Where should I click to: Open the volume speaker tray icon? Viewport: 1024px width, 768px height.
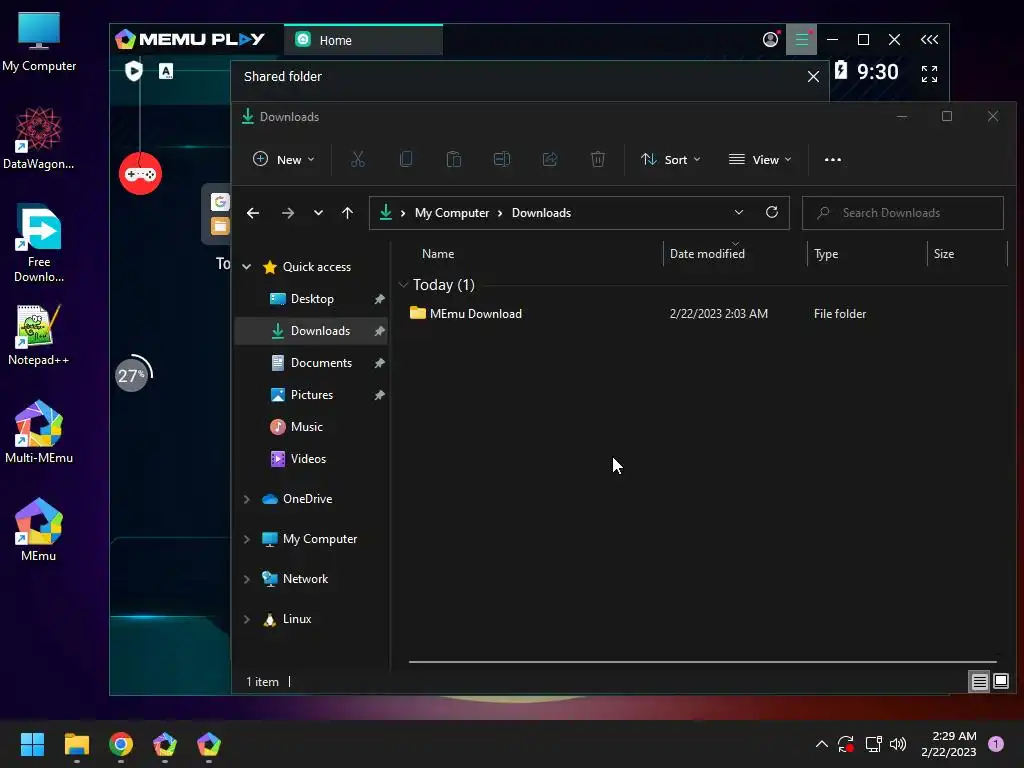pos(898,744)
